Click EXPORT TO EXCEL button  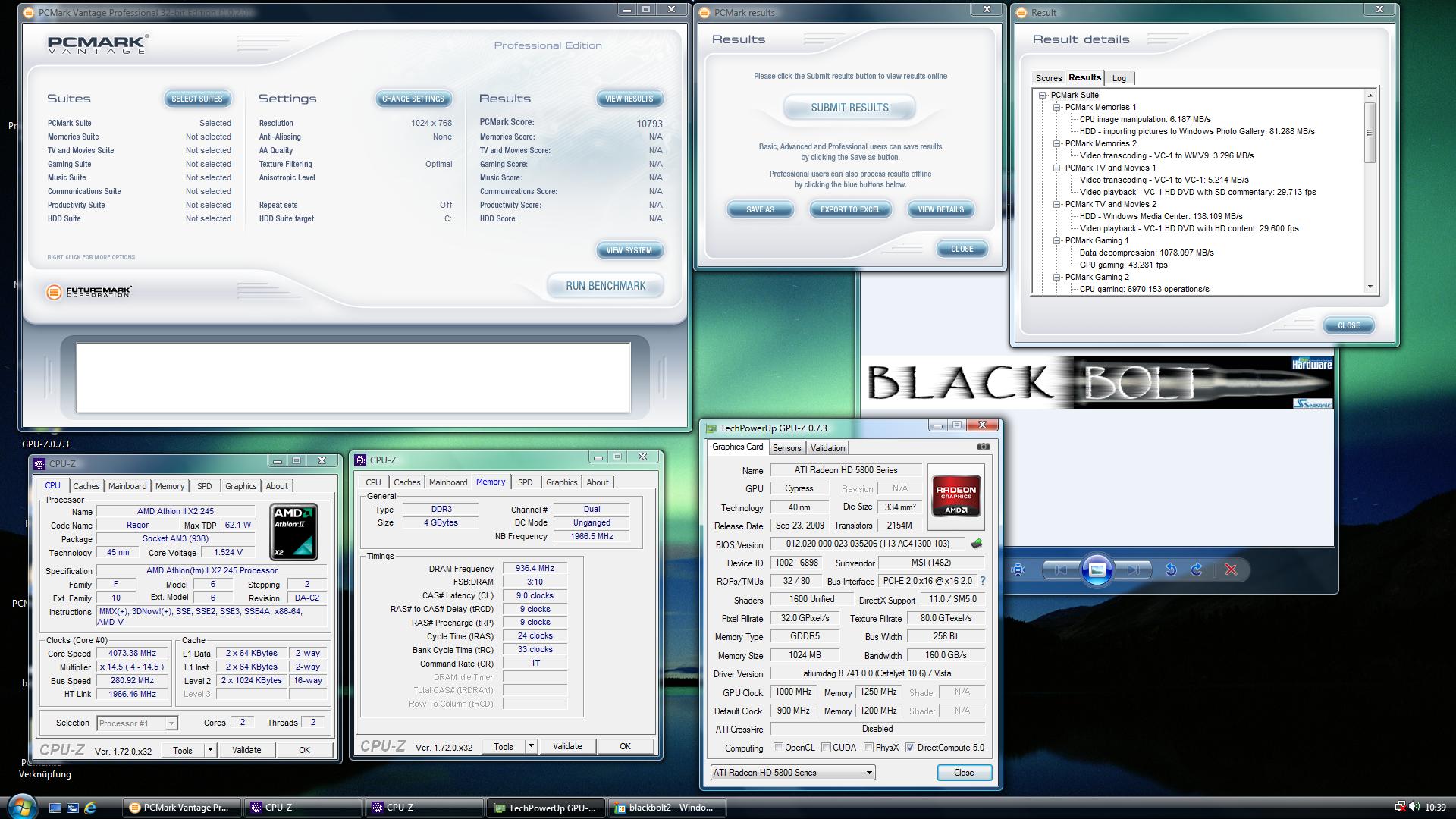pyautogui.click(x=850, y=209)
